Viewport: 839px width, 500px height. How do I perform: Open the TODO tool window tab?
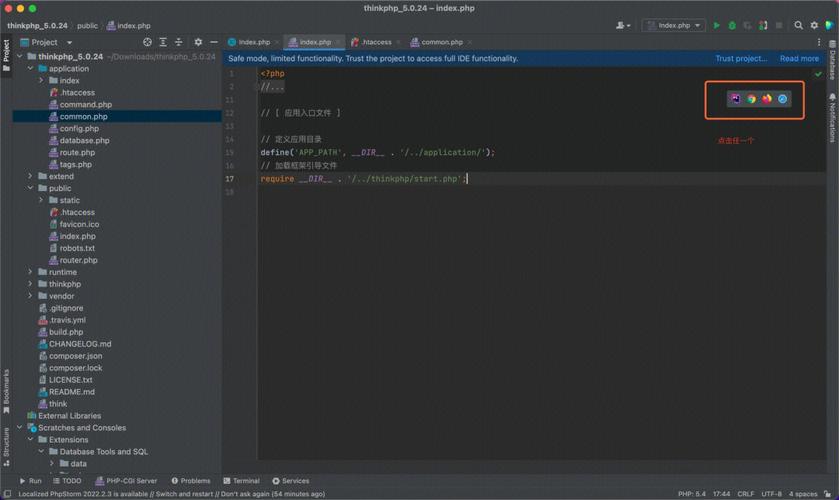67,481
